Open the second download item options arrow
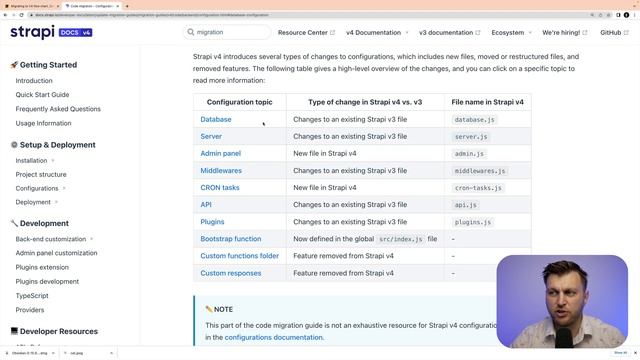Image resolution: width=640 pixels, height=360 pixels. tap(111, 353)
